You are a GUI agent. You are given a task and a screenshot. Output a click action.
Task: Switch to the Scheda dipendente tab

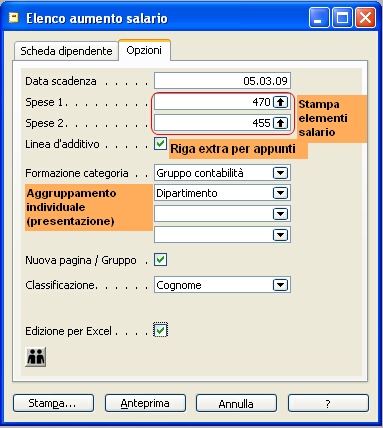[x=66, y=51]
